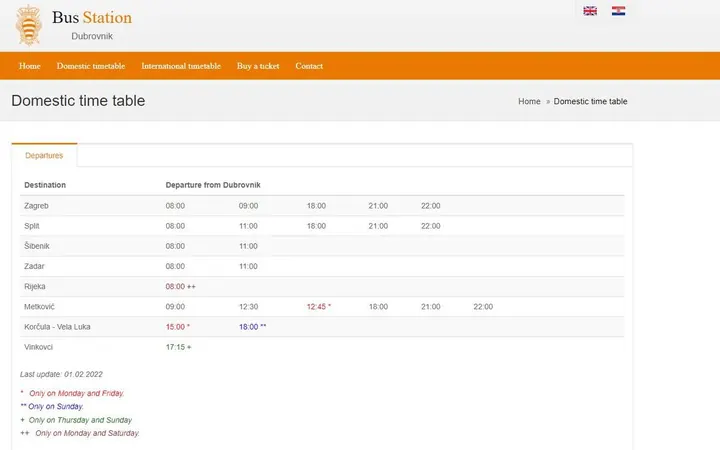Screen dimensions: 720x450
Task: Click the Domestic time table page heading
Action: click(x=78, y=101)
